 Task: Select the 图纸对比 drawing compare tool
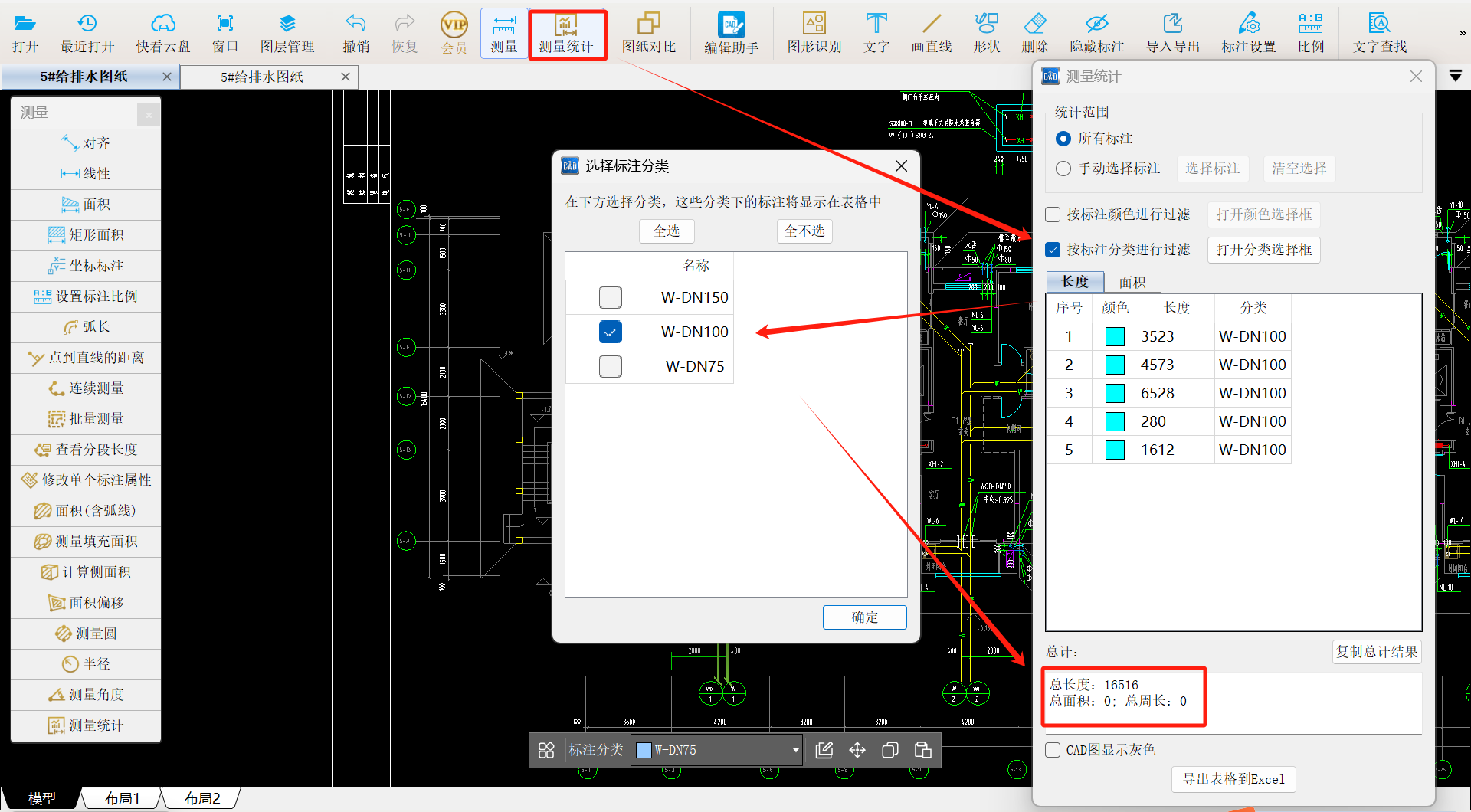(648, 34)
